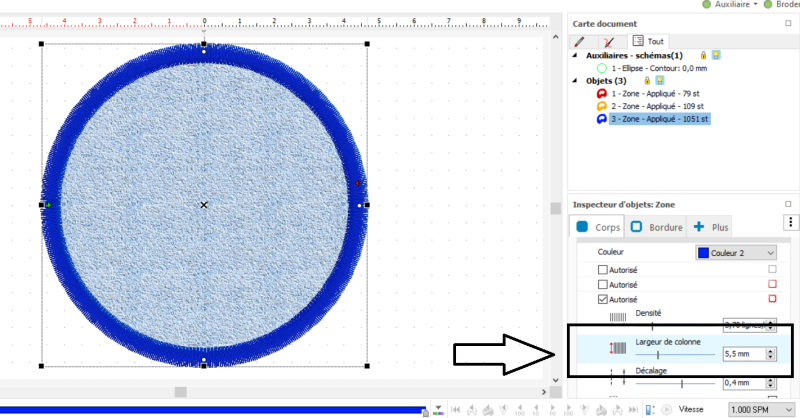Click the lock icon for Auxiliaires - schémas
800x418 pixels.
tap(704, 55)
